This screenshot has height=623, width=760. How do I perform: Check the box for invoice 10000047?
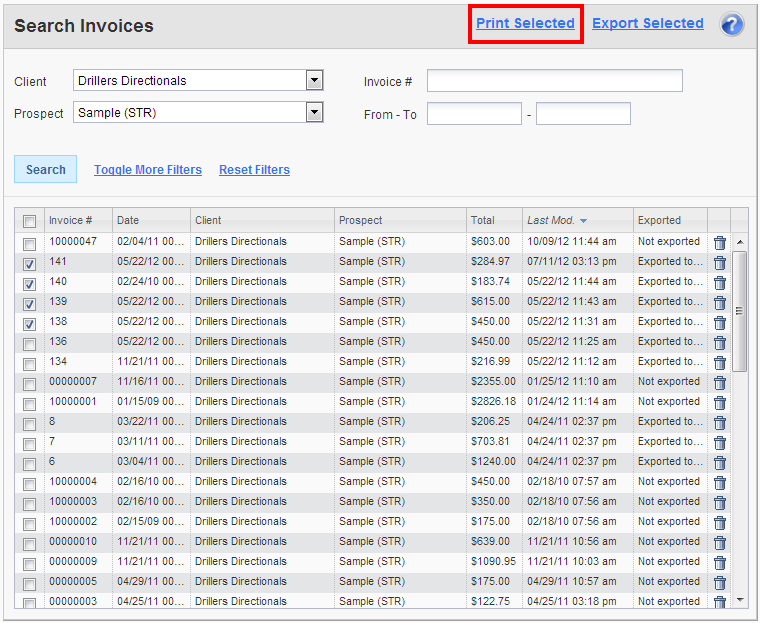coord(29,243)
